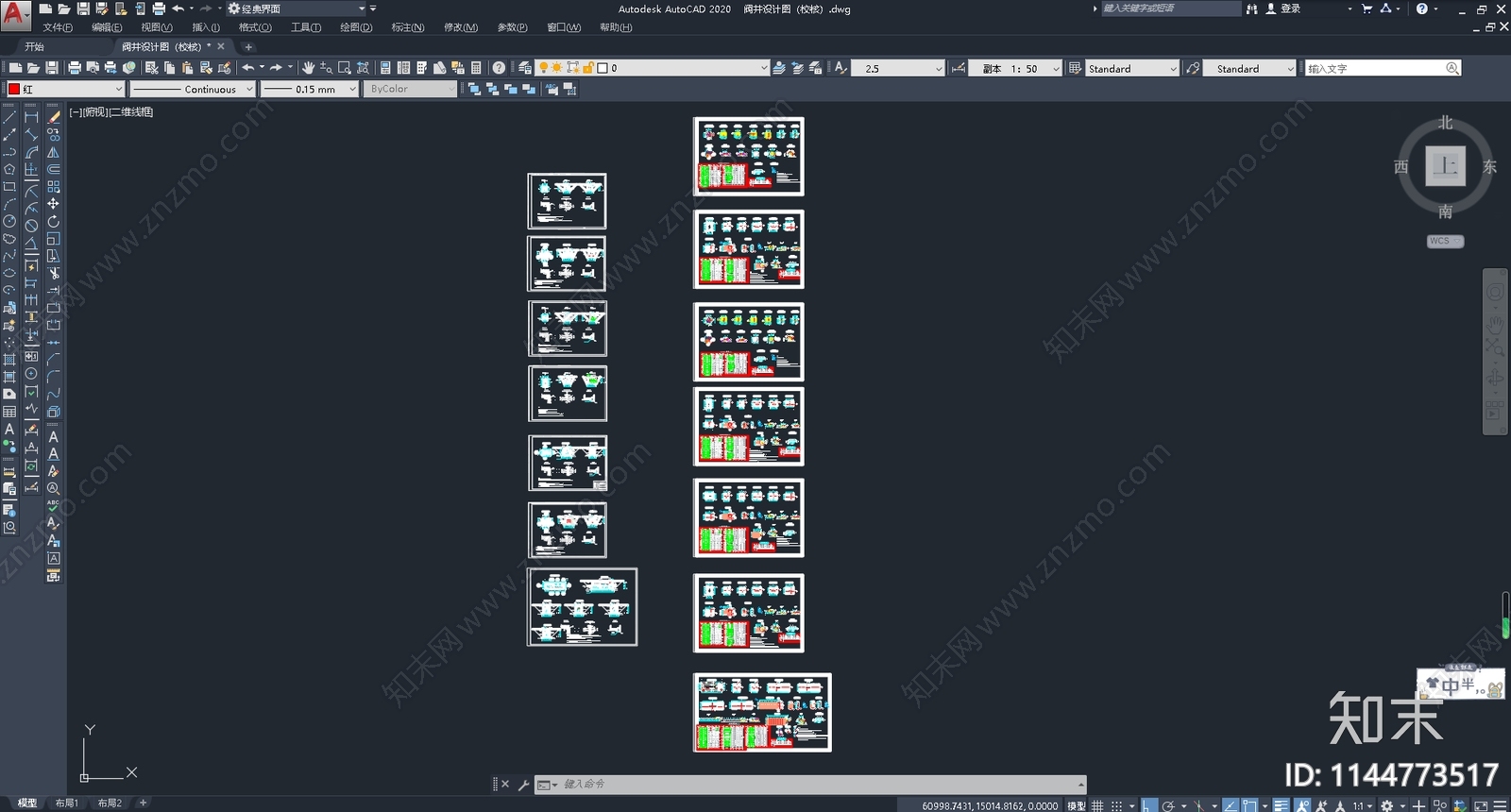Add a new drawing tab with plus button
This screenshot has width=1511, height=812.
pos(248,46)
